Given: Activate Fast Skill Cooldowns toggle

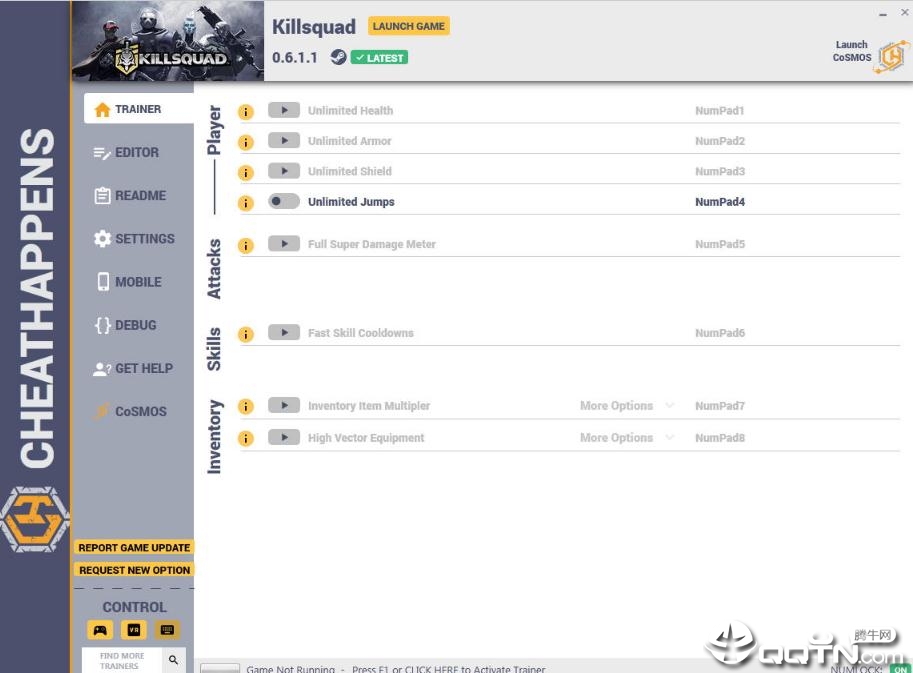Looking at the screenshot, I should [x=284, y=332].
